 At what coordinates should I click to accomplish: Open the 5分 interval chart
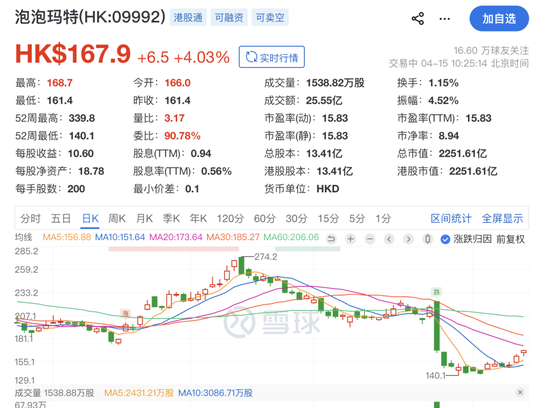(x=357, y=219)
